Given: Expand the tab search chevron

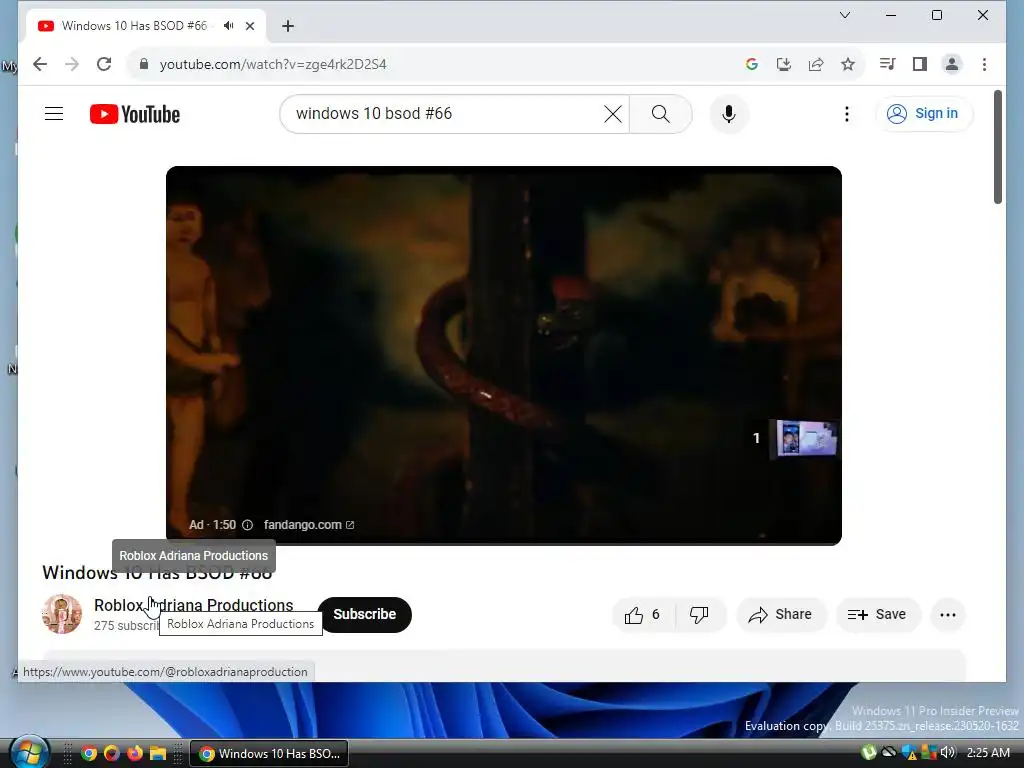Looking at the screenshot, I should (x=844, y=15).
